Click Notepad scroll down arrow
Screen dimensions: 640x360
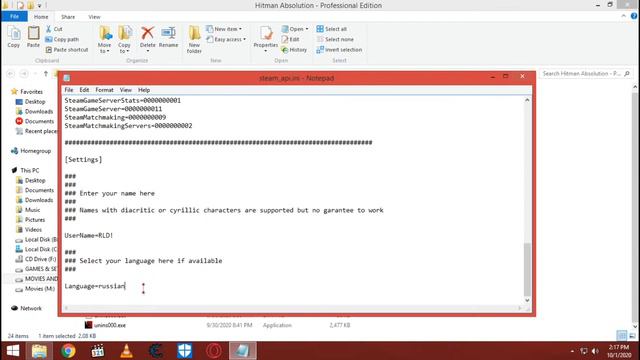pyautogui.click(x=527, y=300)
